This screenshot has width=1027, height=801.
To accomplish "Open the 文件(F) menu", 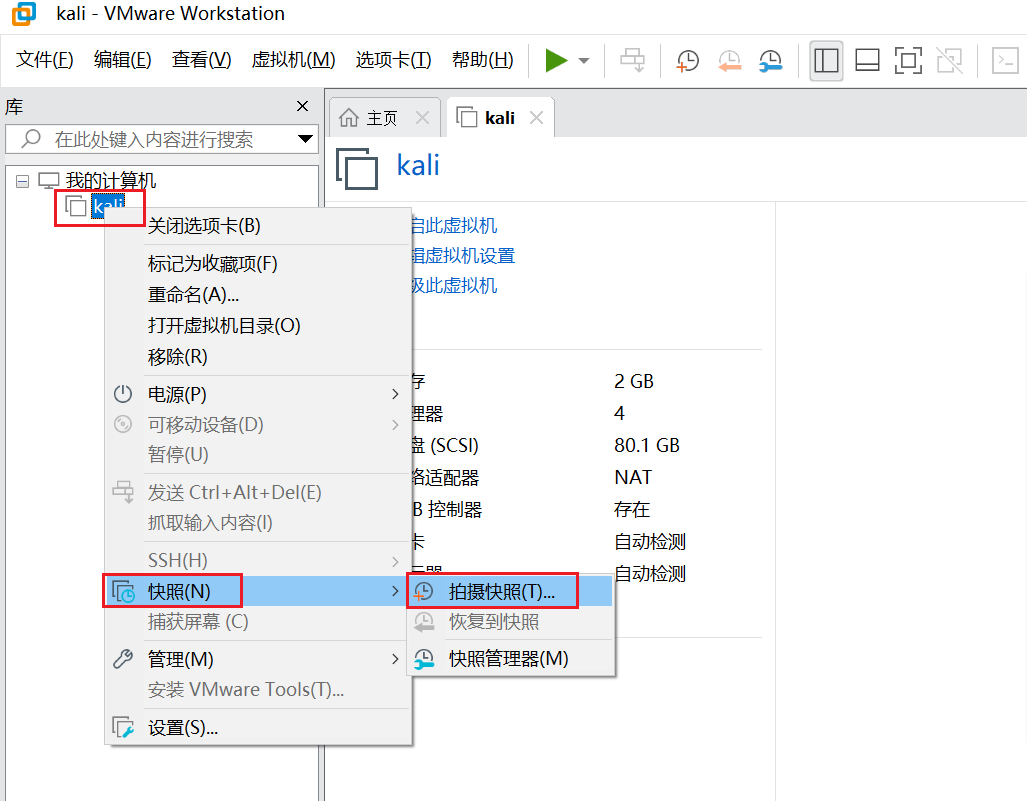I will pyautogui.click(x=45, y=60).
